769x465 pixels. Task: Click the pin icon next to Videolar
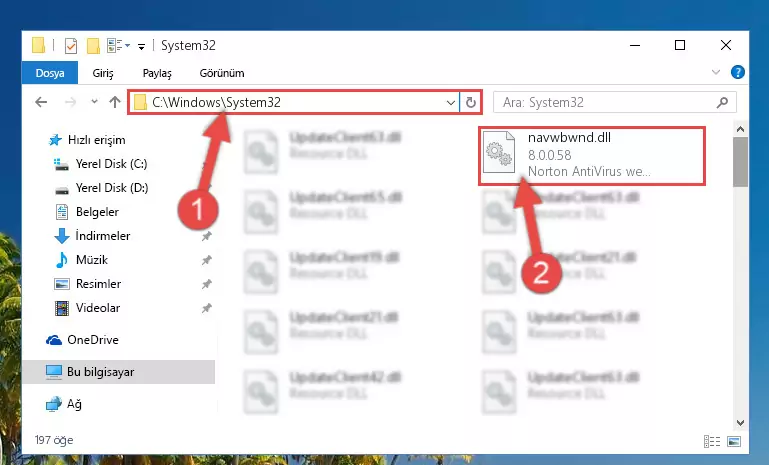pos(206,309)
